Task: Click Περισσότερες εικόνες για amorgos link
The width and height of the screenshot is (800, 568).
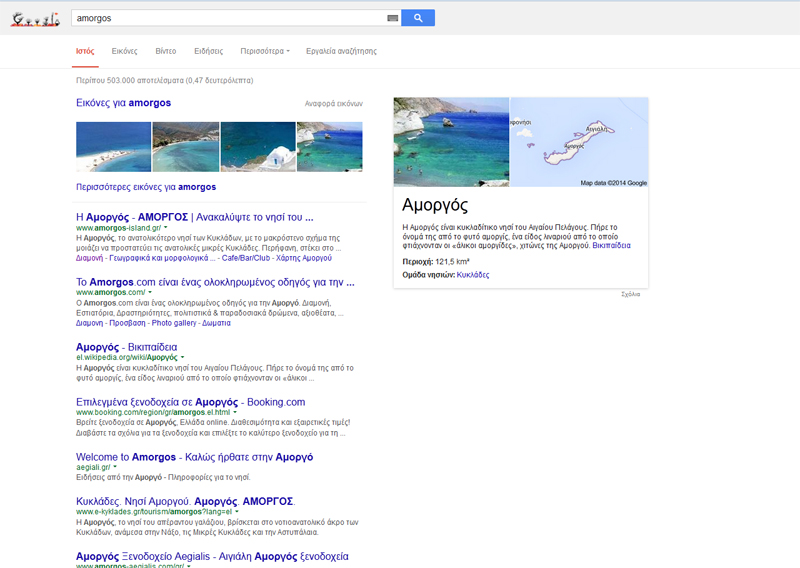Action: pos(146,187)
